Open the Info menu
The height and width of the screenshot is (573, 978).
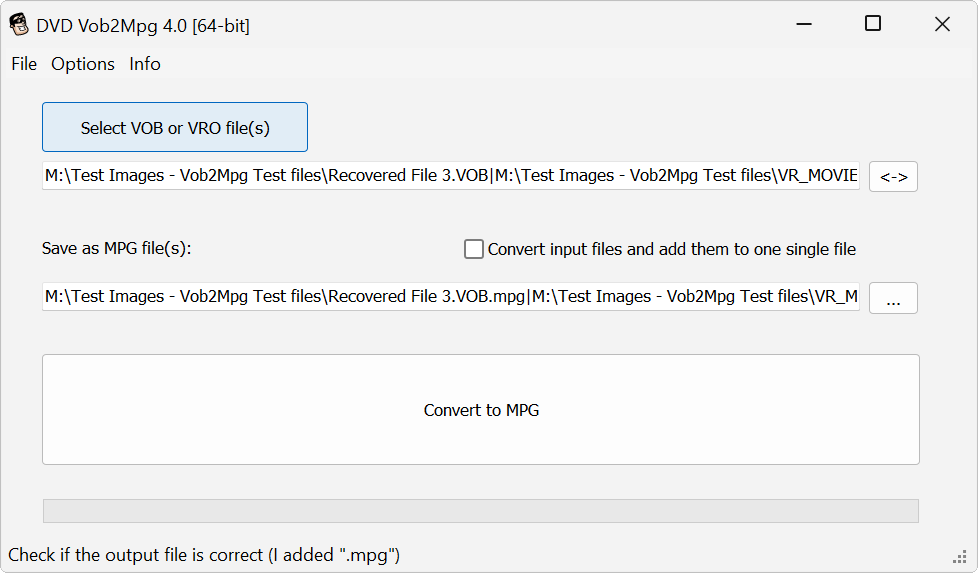pos(145,64)
